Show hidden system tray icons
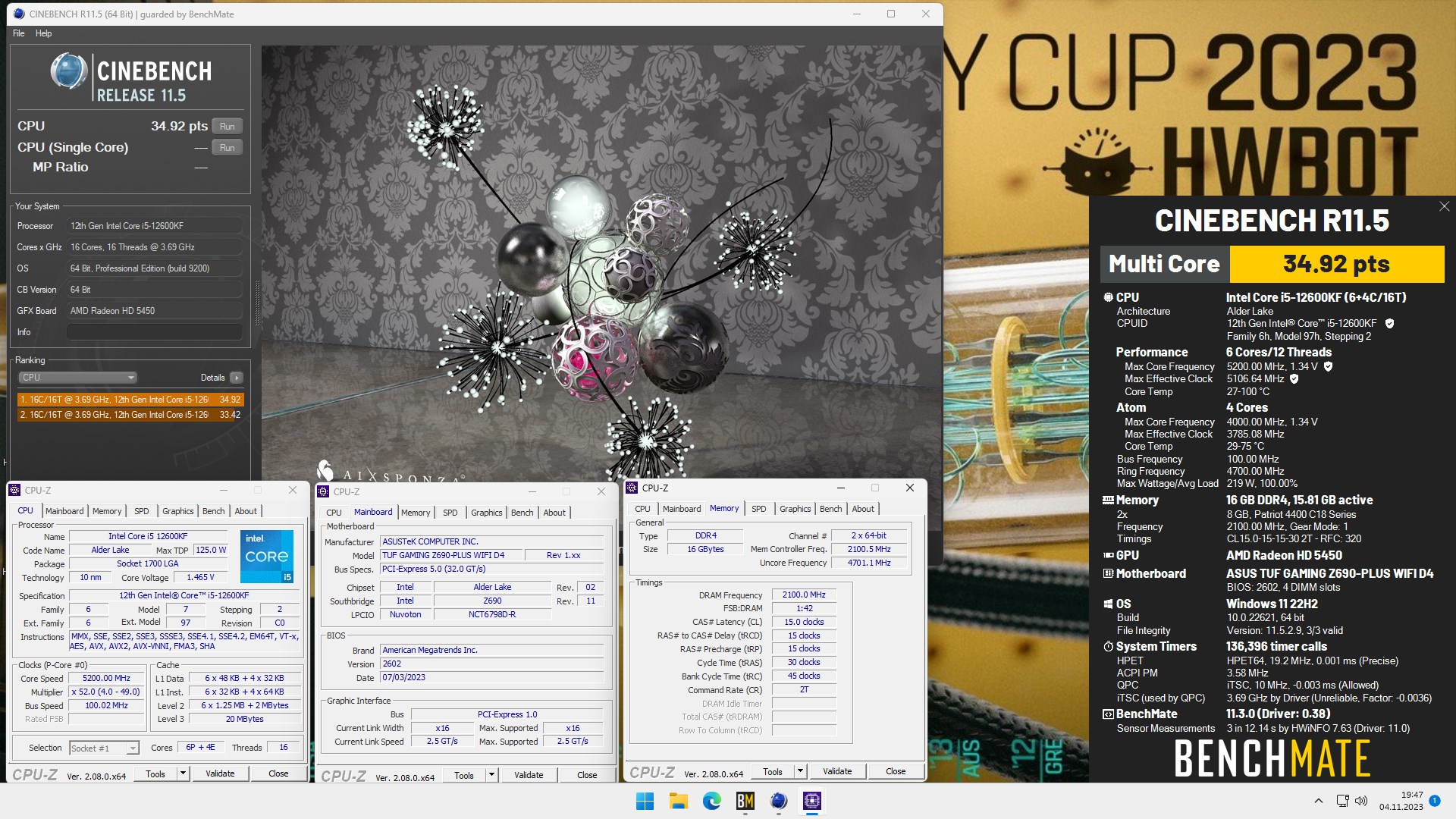 pyautogui.click(x=1318, y=801)
